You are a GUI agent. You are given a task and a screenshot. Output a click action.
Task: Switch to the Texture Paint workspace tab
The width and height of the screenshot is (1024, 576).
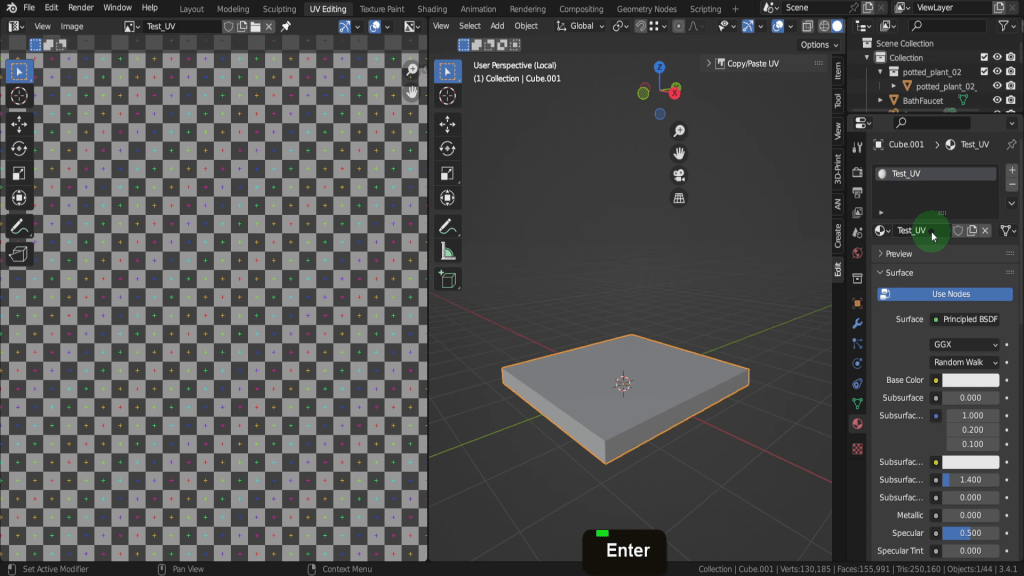pos(382,9)
